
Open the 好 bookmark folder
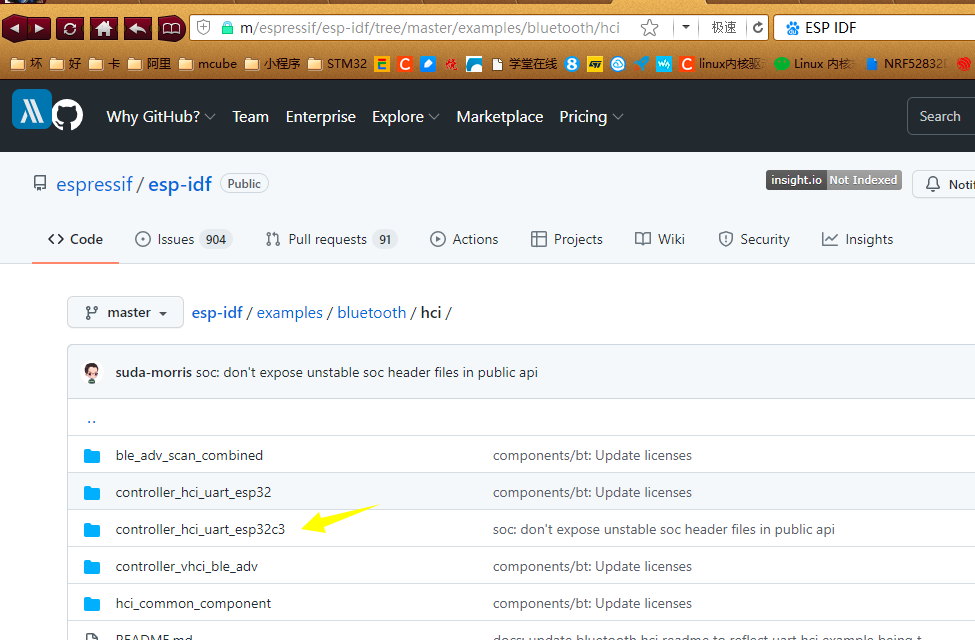pos(65,63)
